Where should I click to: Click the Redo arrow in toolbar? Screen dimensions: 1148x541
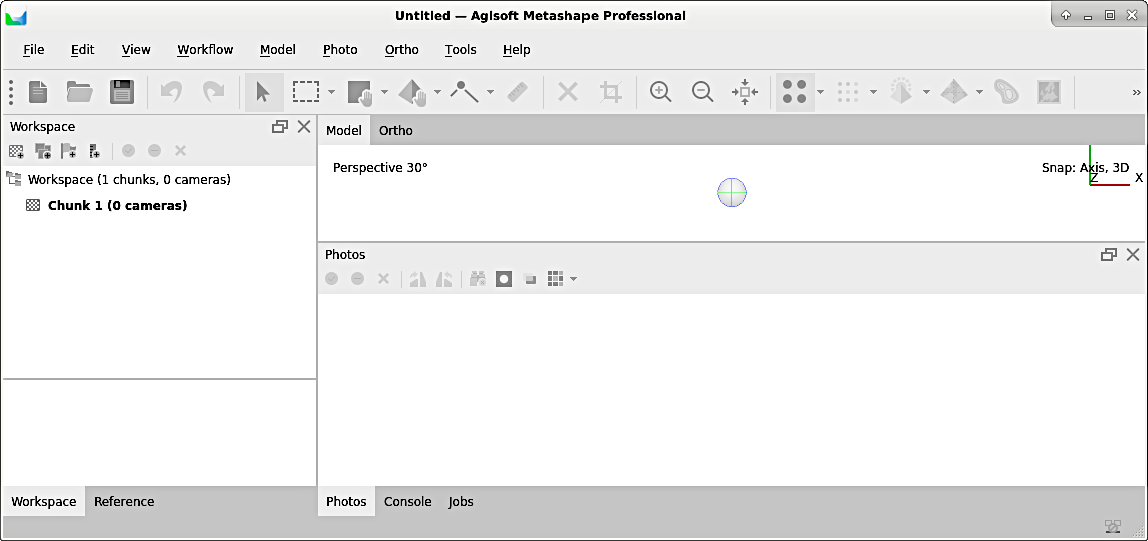click(x=214, y=92)
